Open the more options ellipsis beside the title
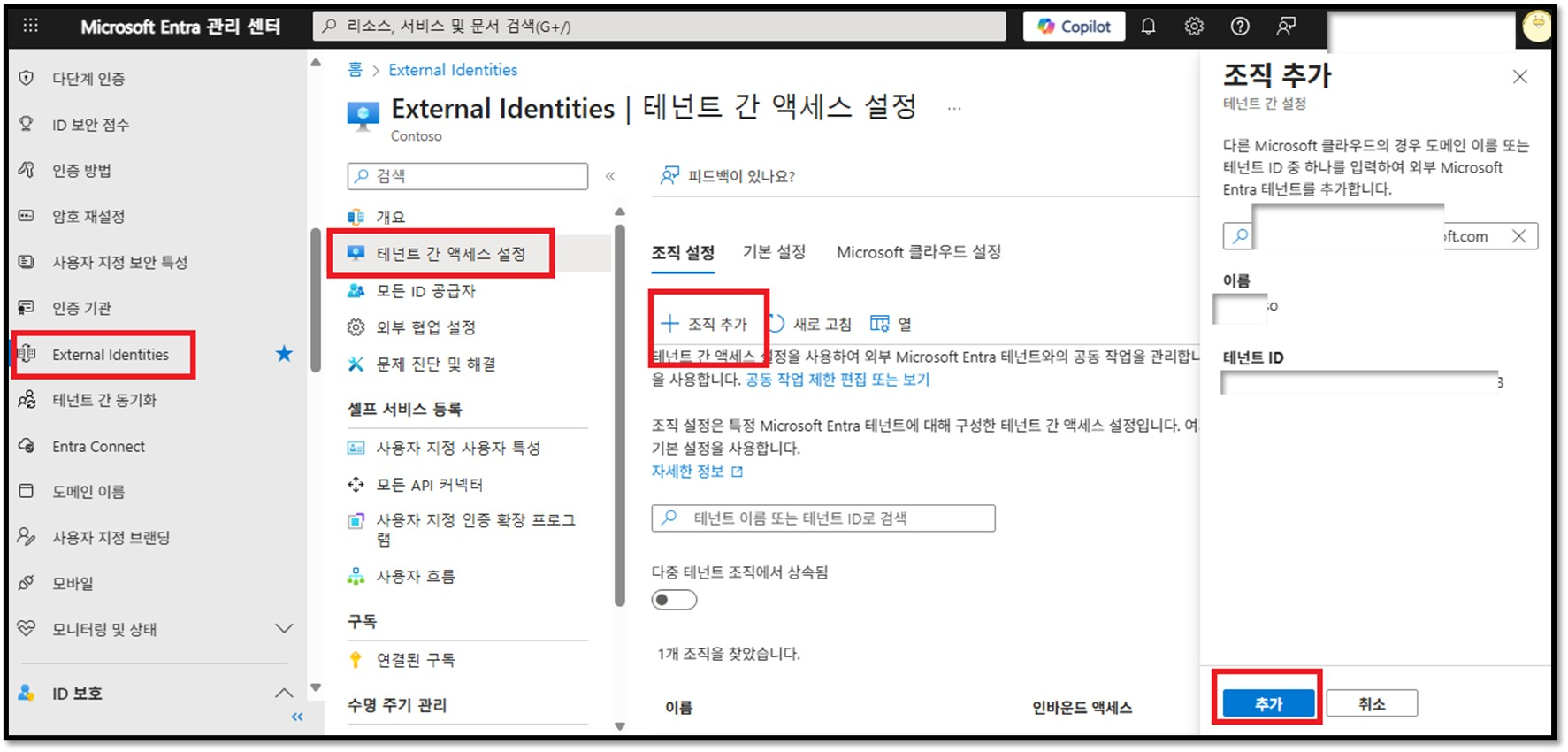 click(954, 109)
